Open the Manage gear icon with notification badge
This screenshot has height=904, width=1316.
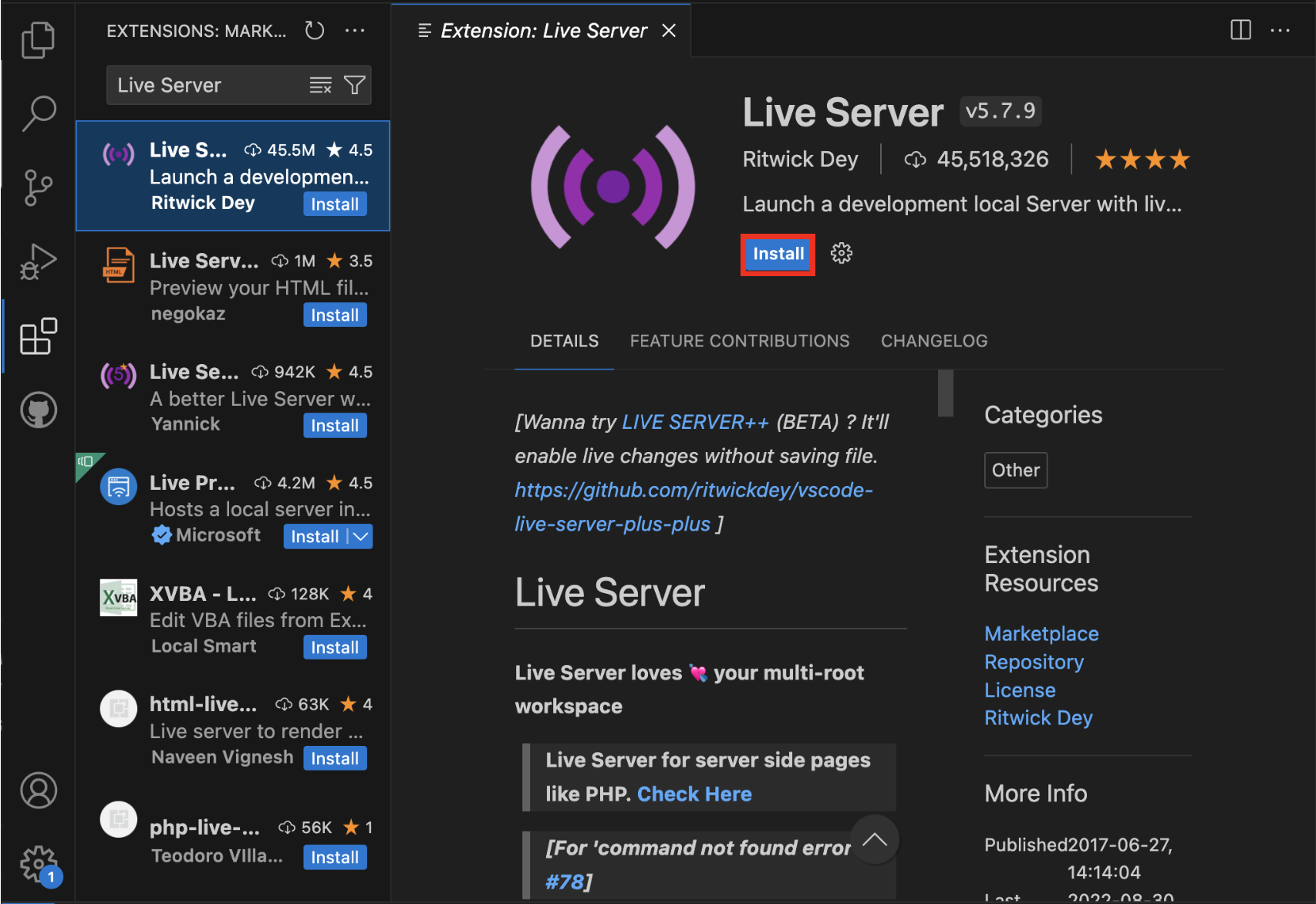tap(38, 865)
